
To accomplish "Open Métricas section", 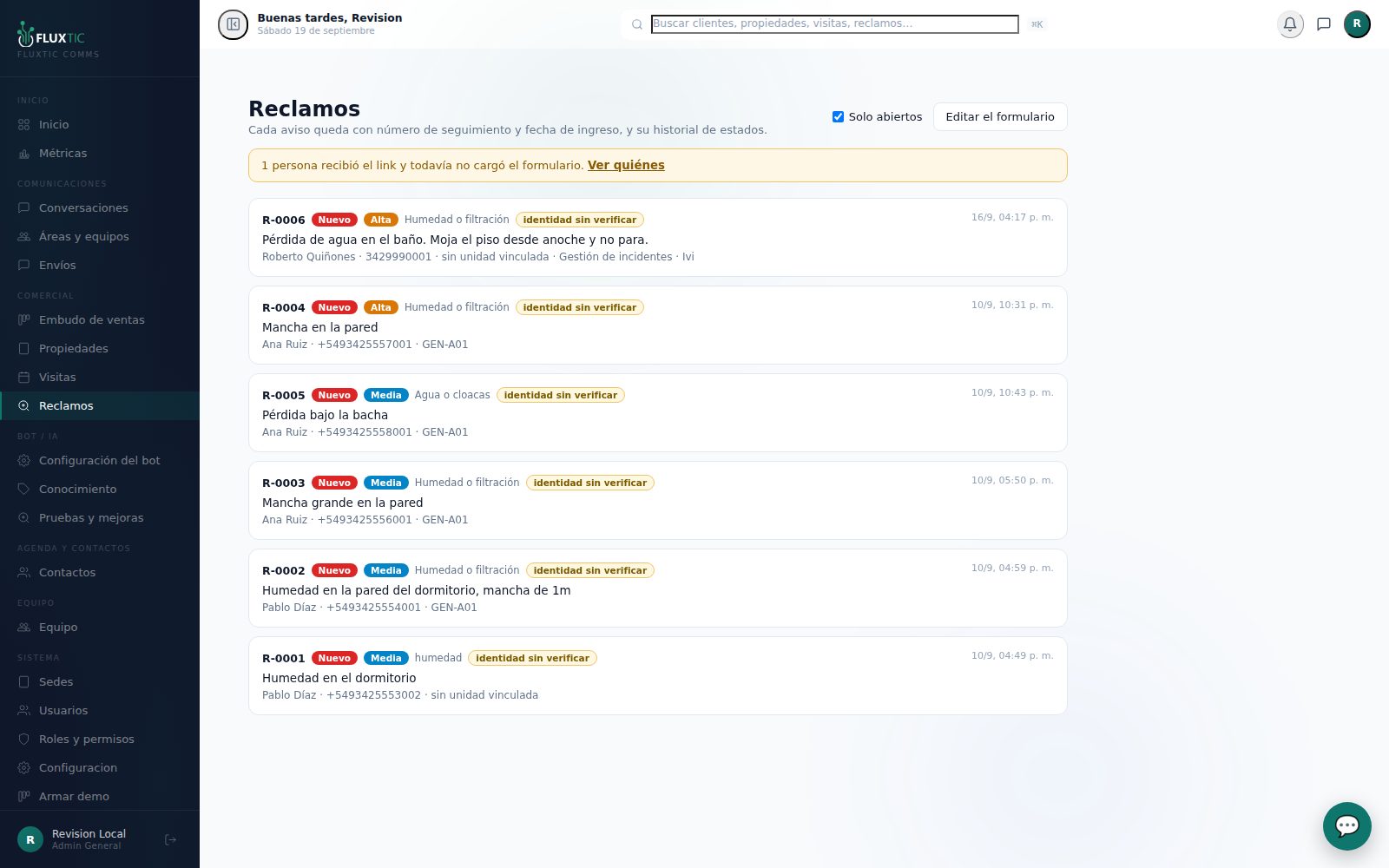I will pyautogui.click(x=100, y=154).
